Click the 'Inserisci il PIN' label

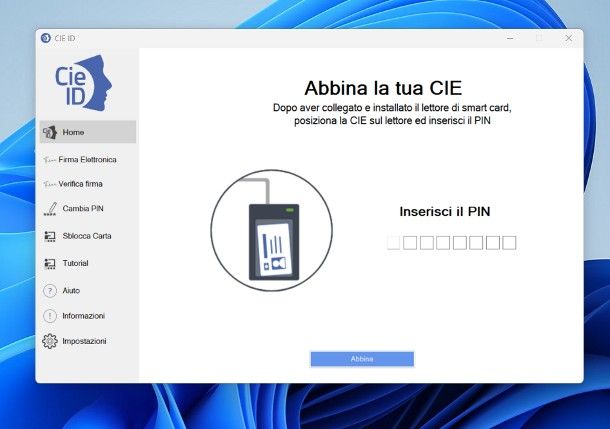445,212
